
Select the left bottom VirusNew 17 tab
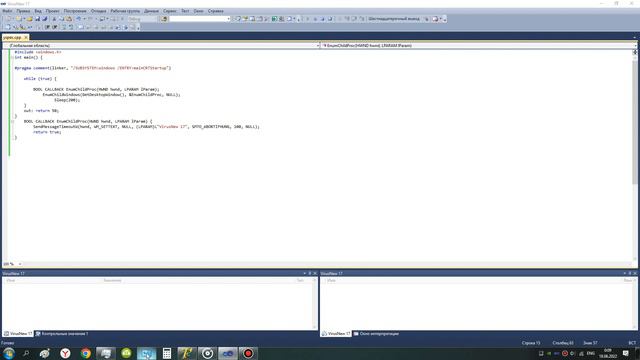tap(18, 334)
